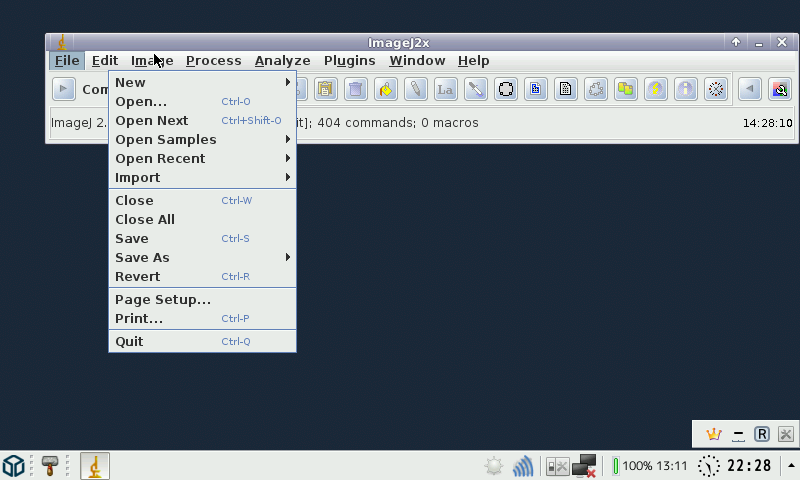This screenshot has height=480, width=800.
Task: Expand the Import submenu
Action: coord(203,178)
